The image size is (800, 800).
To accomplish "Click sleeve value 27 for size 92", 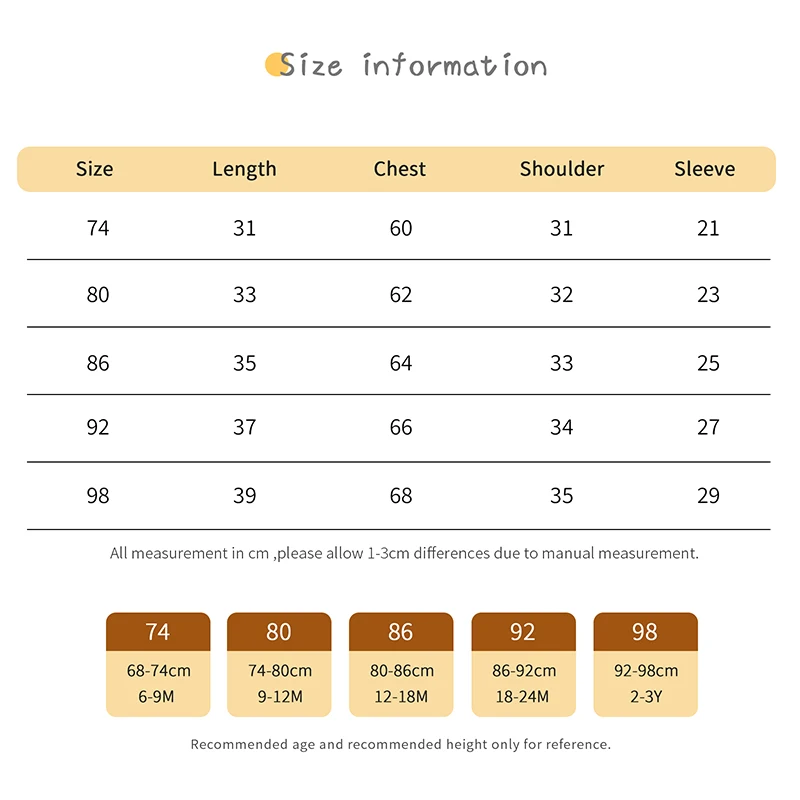I will click(x=708, y=428).
